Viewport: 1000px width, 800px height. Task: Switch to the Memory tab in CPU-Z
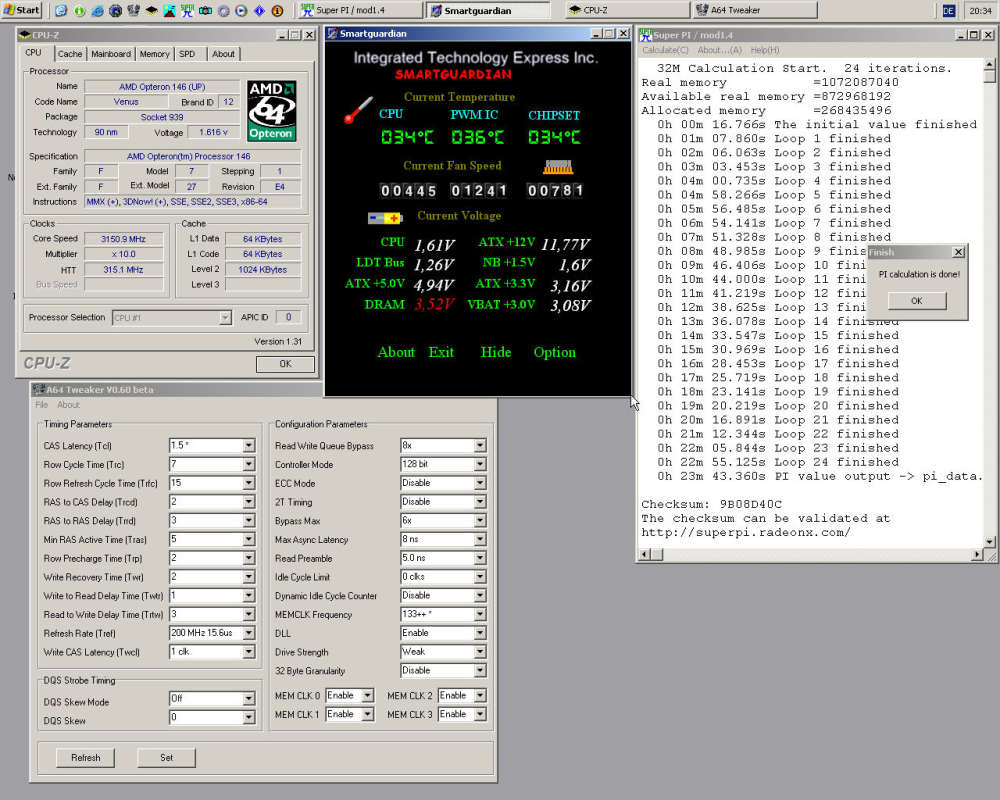point(154,54)
